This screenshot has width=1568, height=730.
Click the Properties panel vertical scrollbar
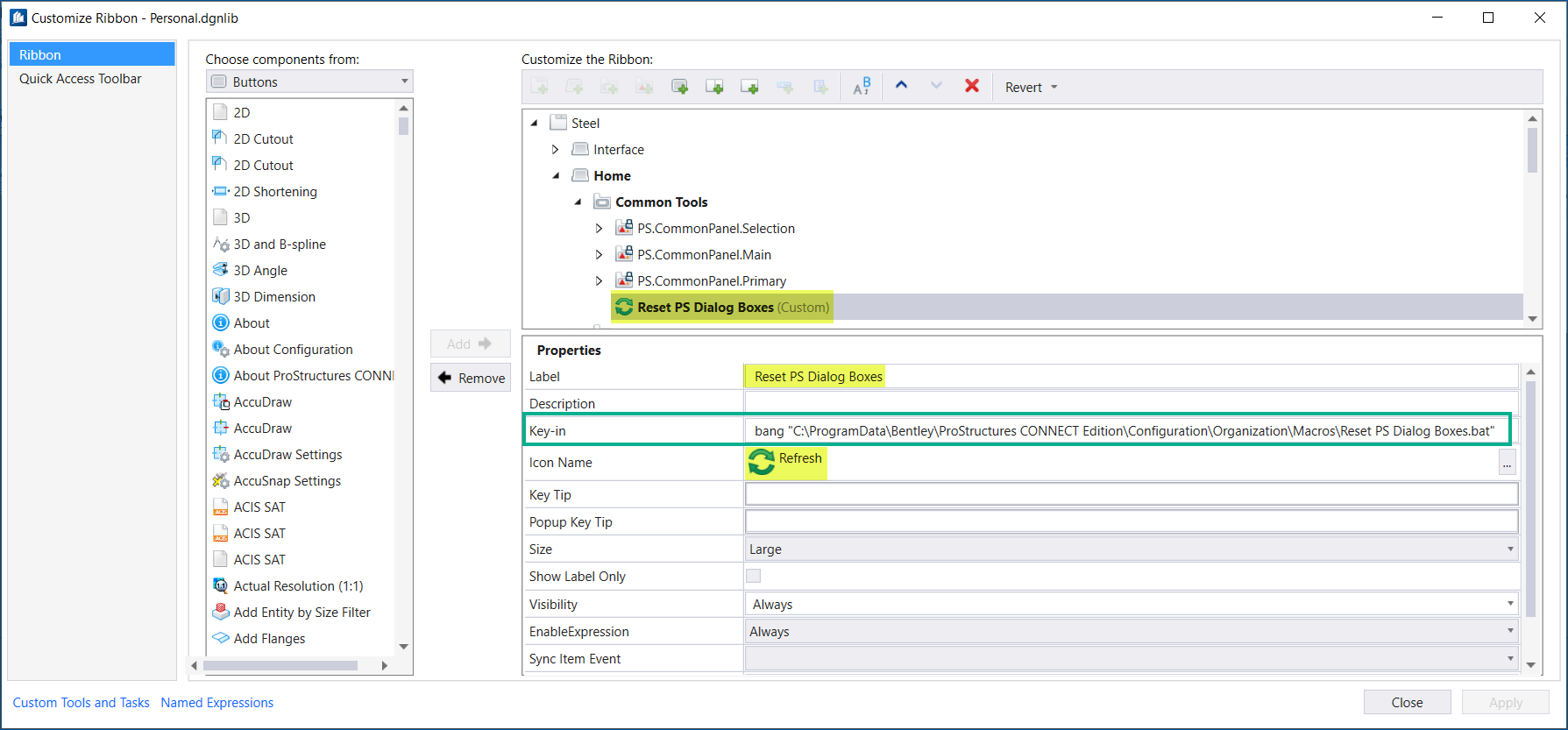(x=1531, y=498)
